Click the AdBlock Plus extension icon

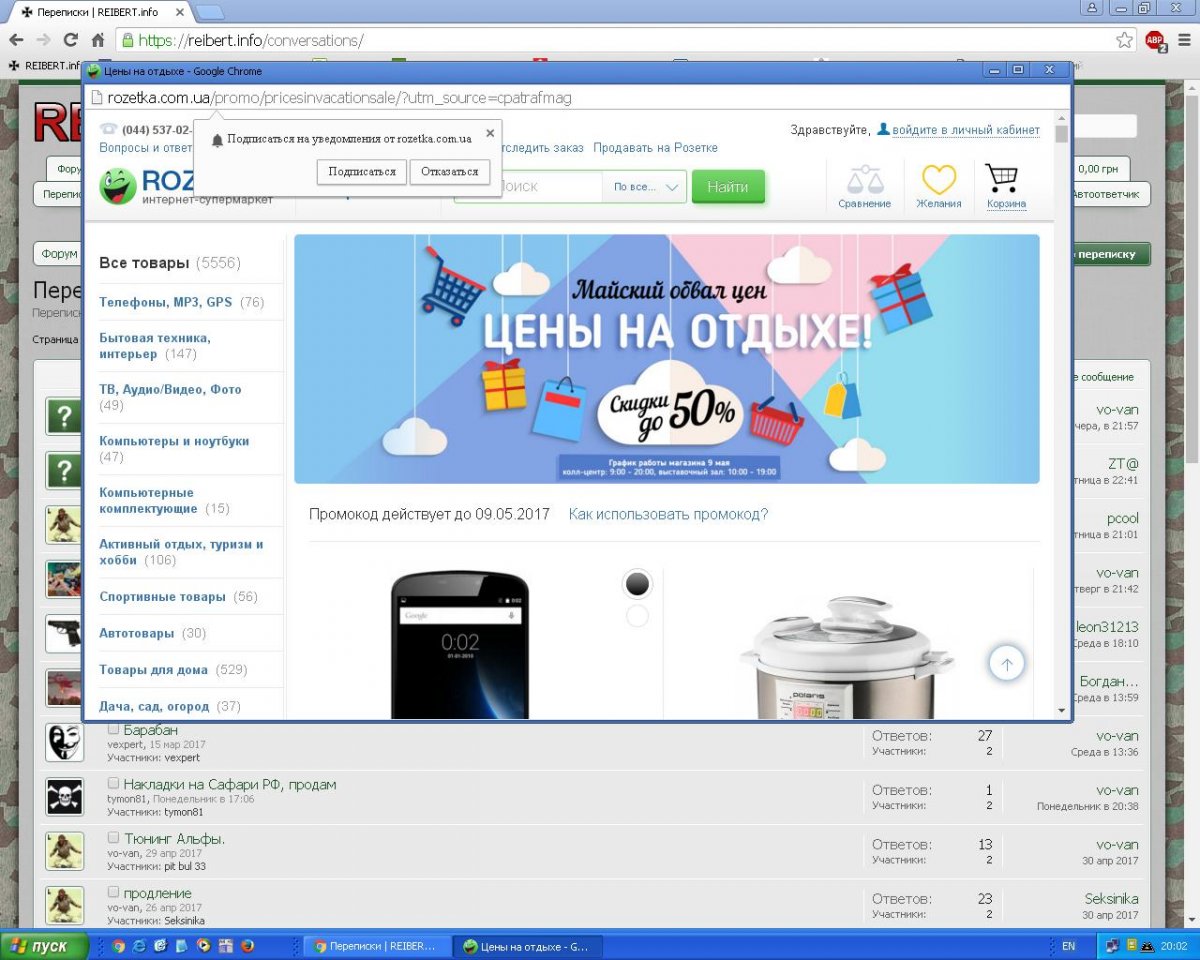(x=1155, y=40)
